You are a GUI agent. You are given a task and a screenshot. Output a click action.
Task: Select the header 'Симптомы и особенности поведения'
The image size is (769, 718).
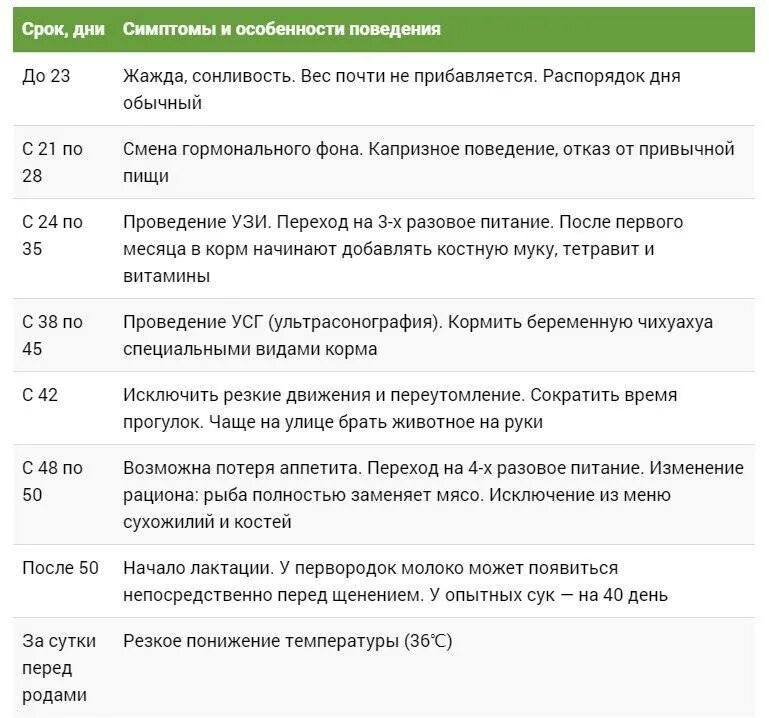[x=282, y=29]
